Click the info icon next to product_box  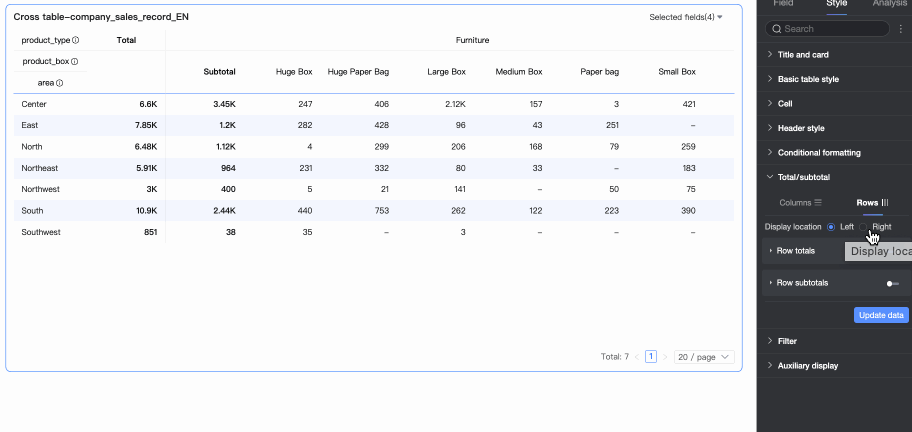click(74, 61)
